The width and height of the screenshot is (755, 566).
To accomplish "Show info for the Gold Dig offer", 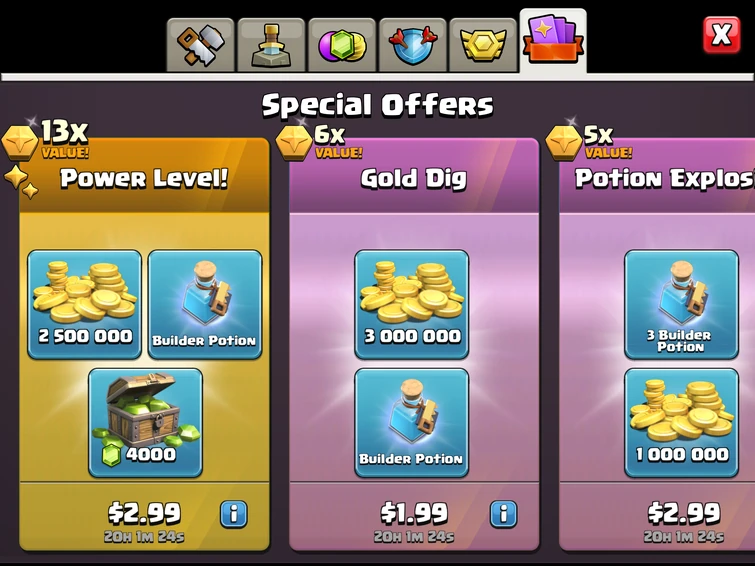I will pos(504,514).
